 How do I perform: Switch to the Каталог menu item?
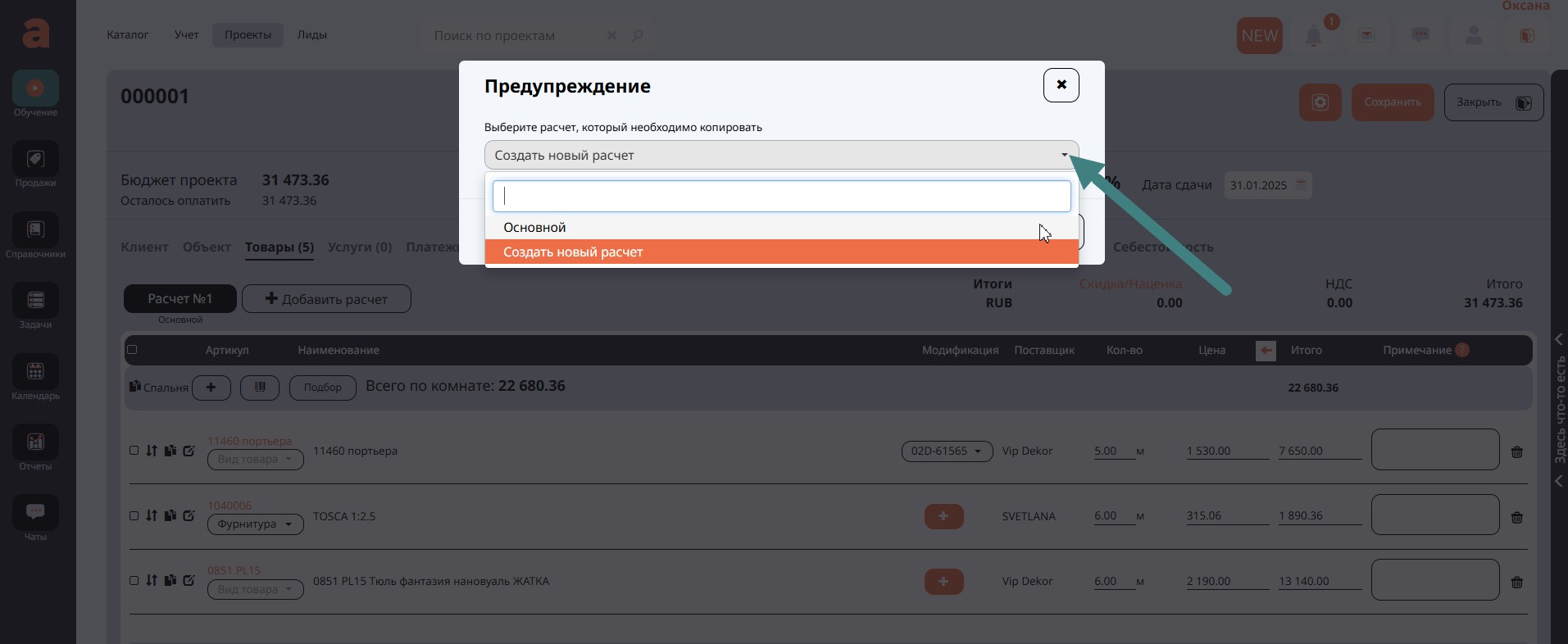tap(127, 35)
